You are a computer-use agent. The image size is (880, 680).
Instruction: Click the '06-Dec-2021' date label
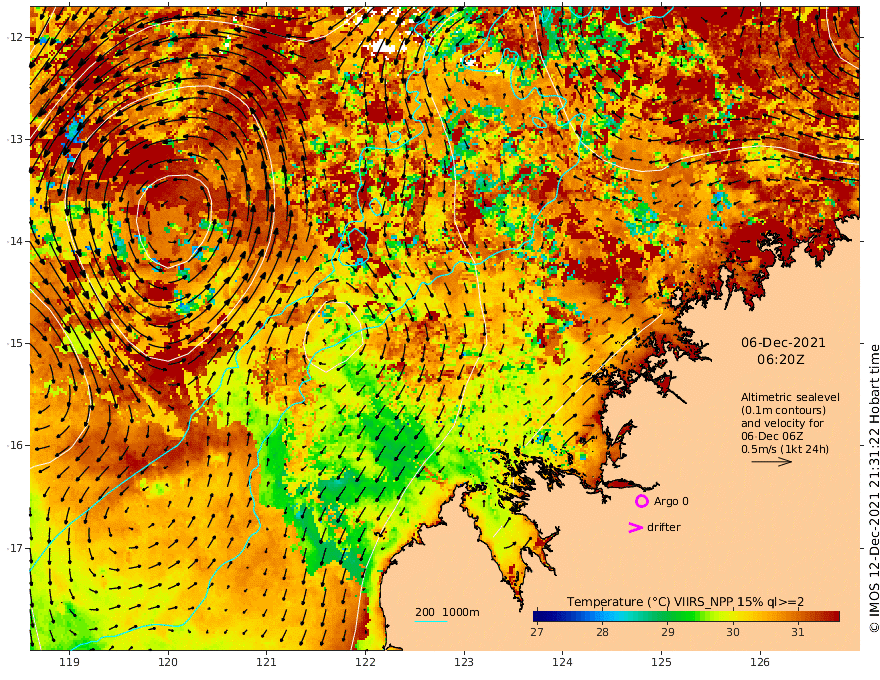pyautogui.click(x=783, y=342)
